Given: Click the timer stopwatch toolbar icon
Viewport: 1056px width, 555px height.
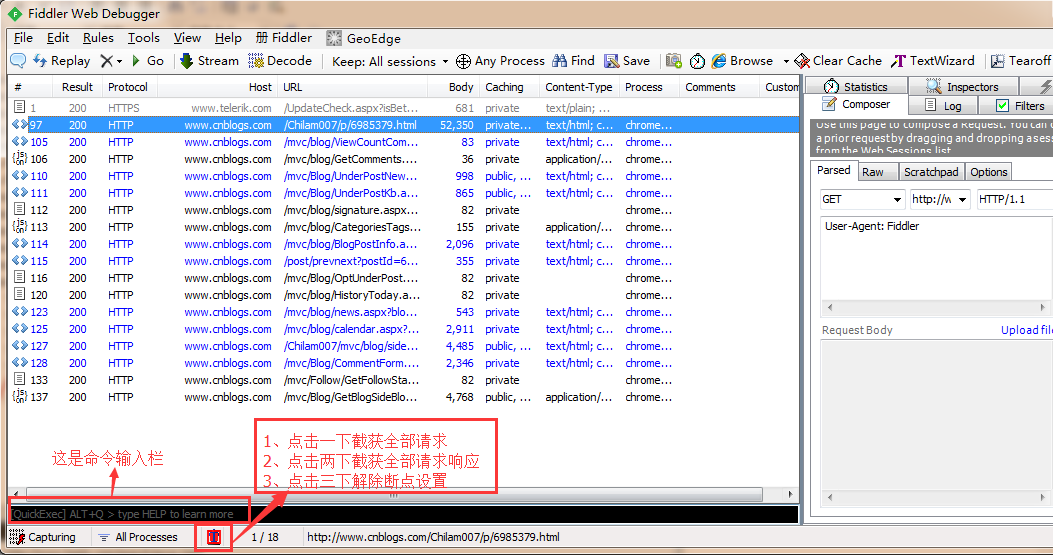Looking at the screenshot, I should point(697,61).
